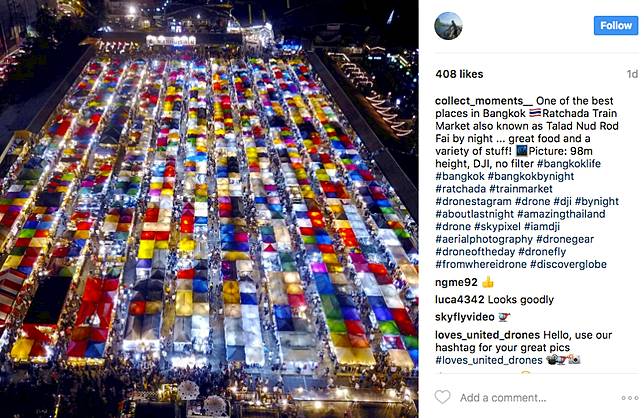644x418 pixels.
Task: Click the night market drone photo
Action: tap(209, 209)
